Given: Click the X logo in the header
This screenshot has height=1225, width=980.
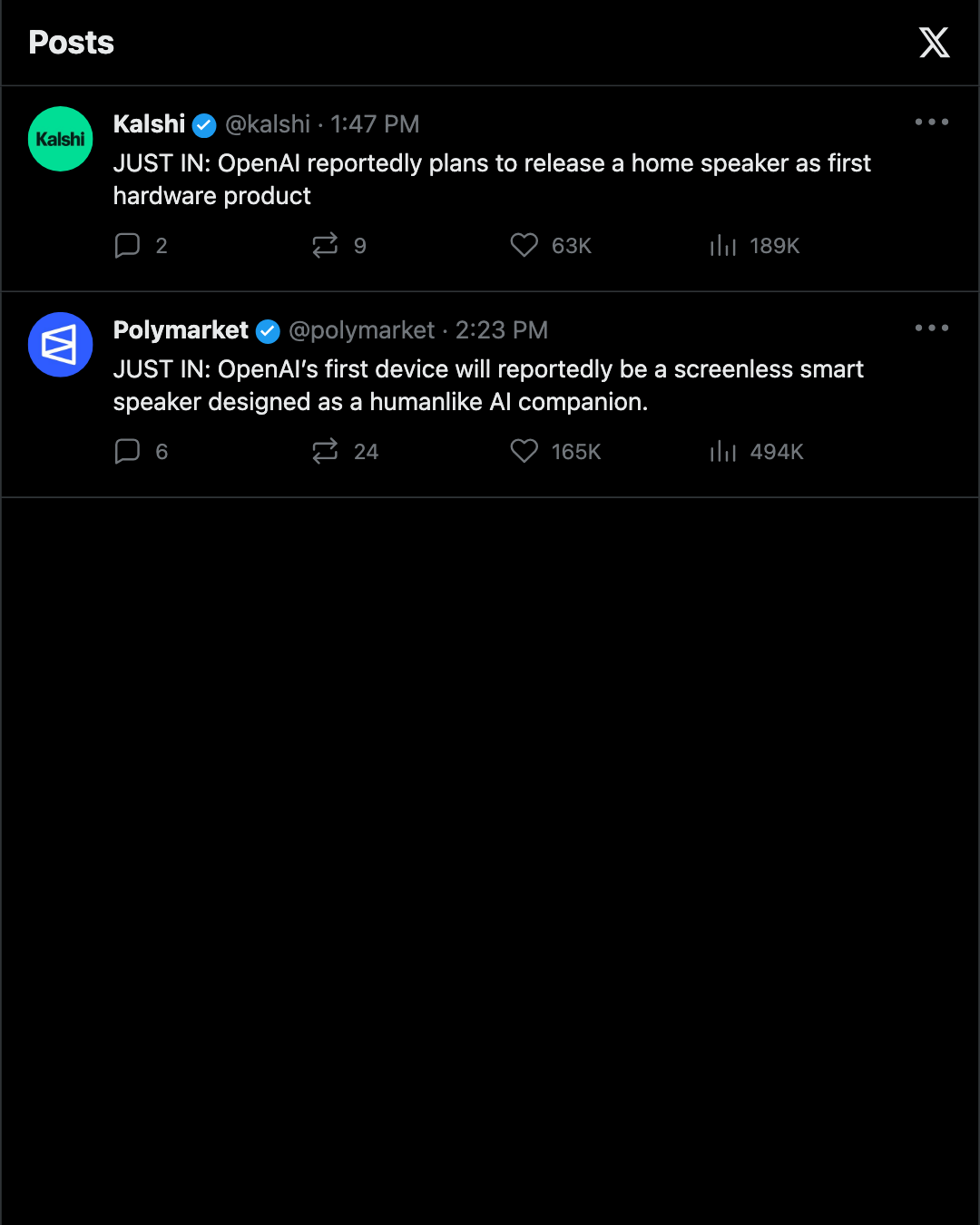Looking at the screenshot, I should click(934, 43).
